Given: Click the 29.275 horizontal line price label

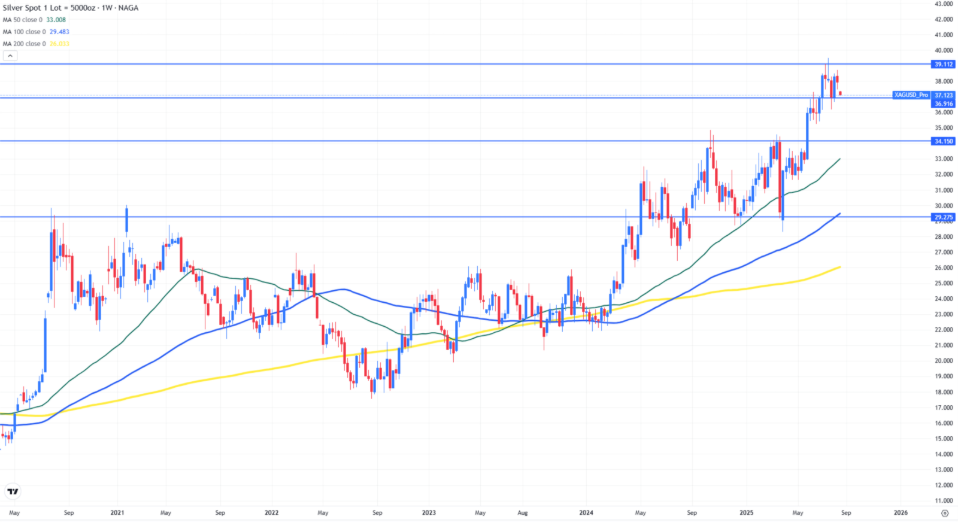Looking at the screenshot, I should pyautogui.click(x=943, y=217).
